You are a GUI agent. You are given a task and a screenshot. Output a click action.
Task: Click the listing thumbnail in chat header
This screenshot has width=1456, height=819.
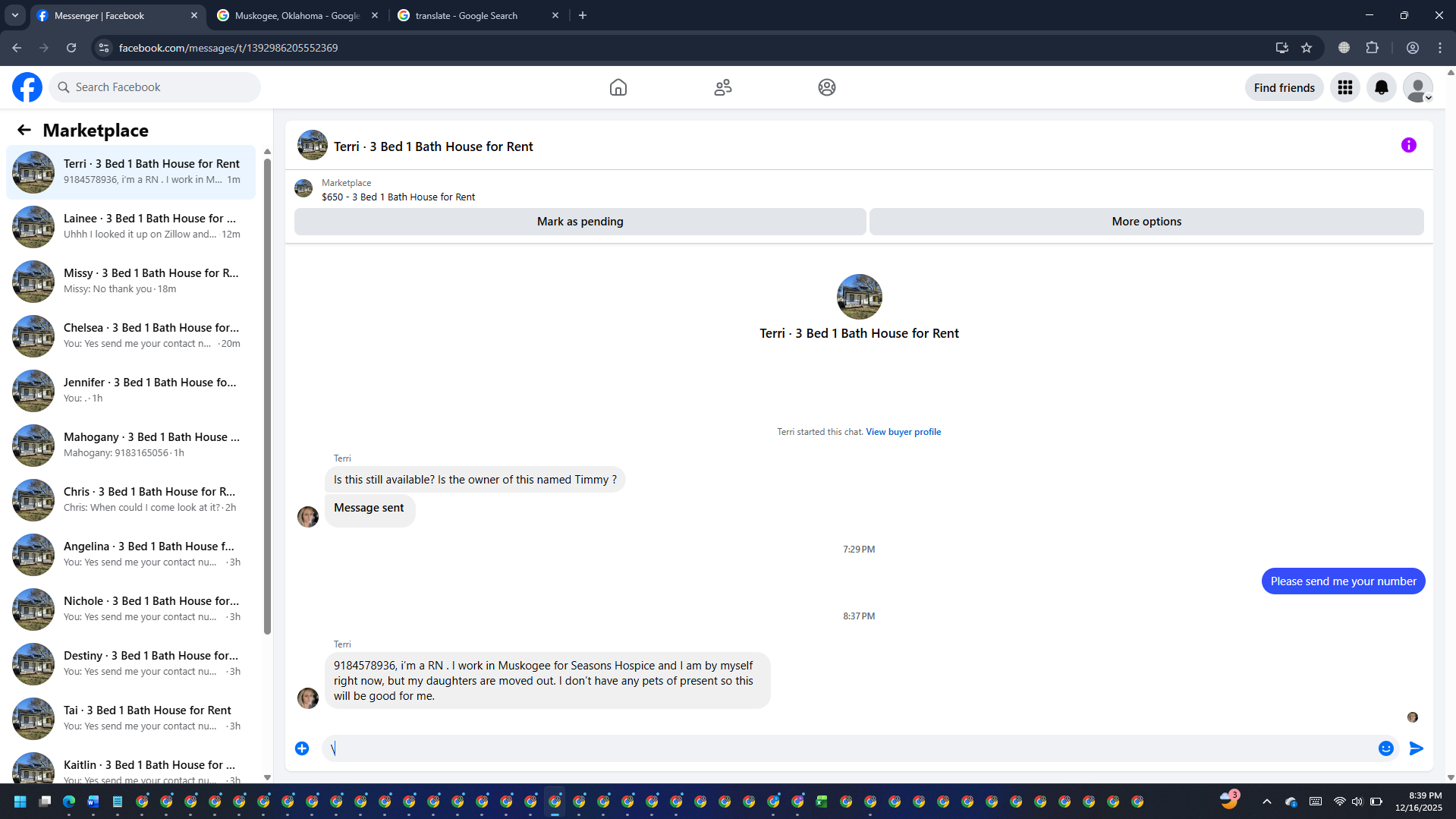coord(313,145)
